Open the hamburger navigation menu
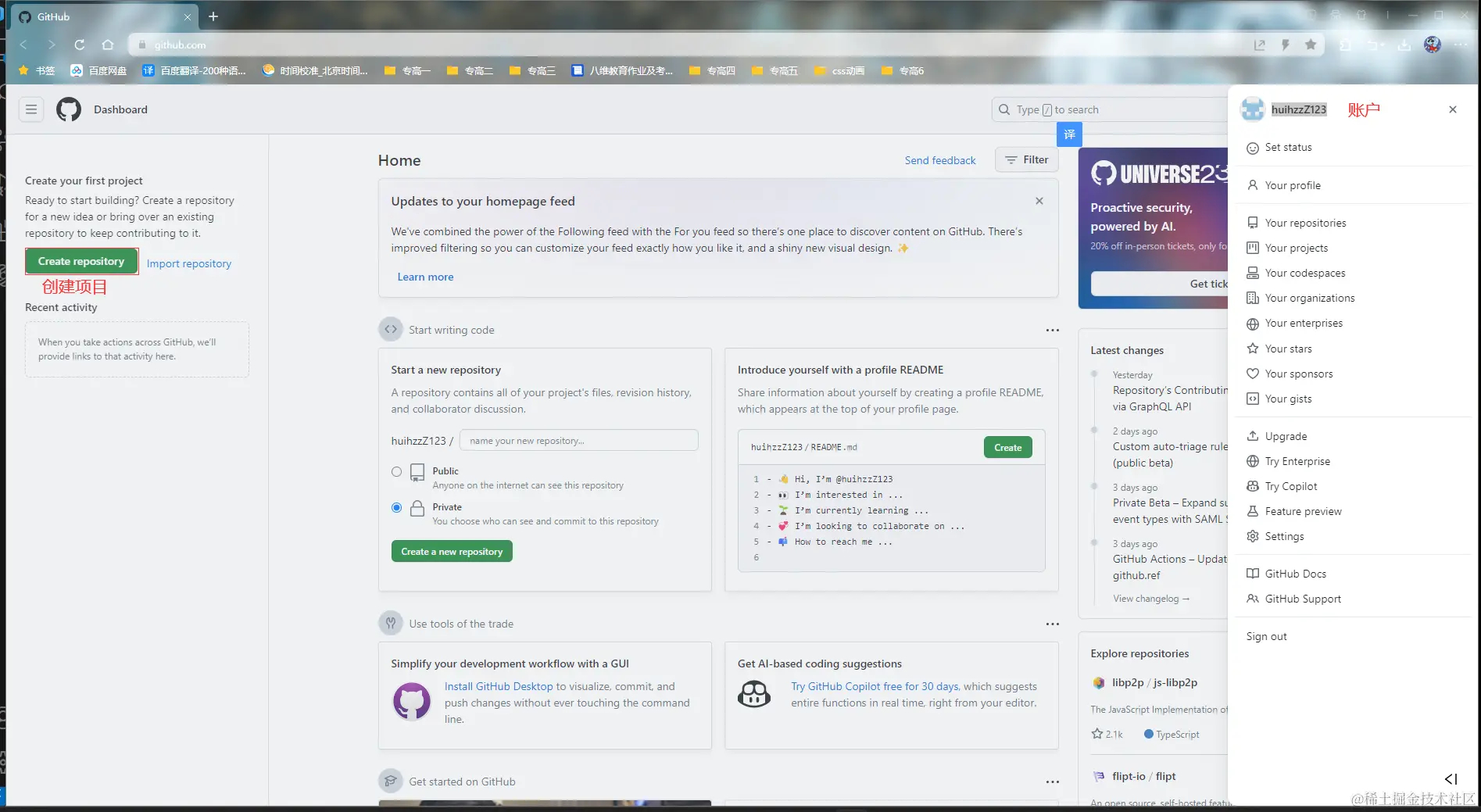1481x812 pixels. pyautogui.click(x=31, y=109)
